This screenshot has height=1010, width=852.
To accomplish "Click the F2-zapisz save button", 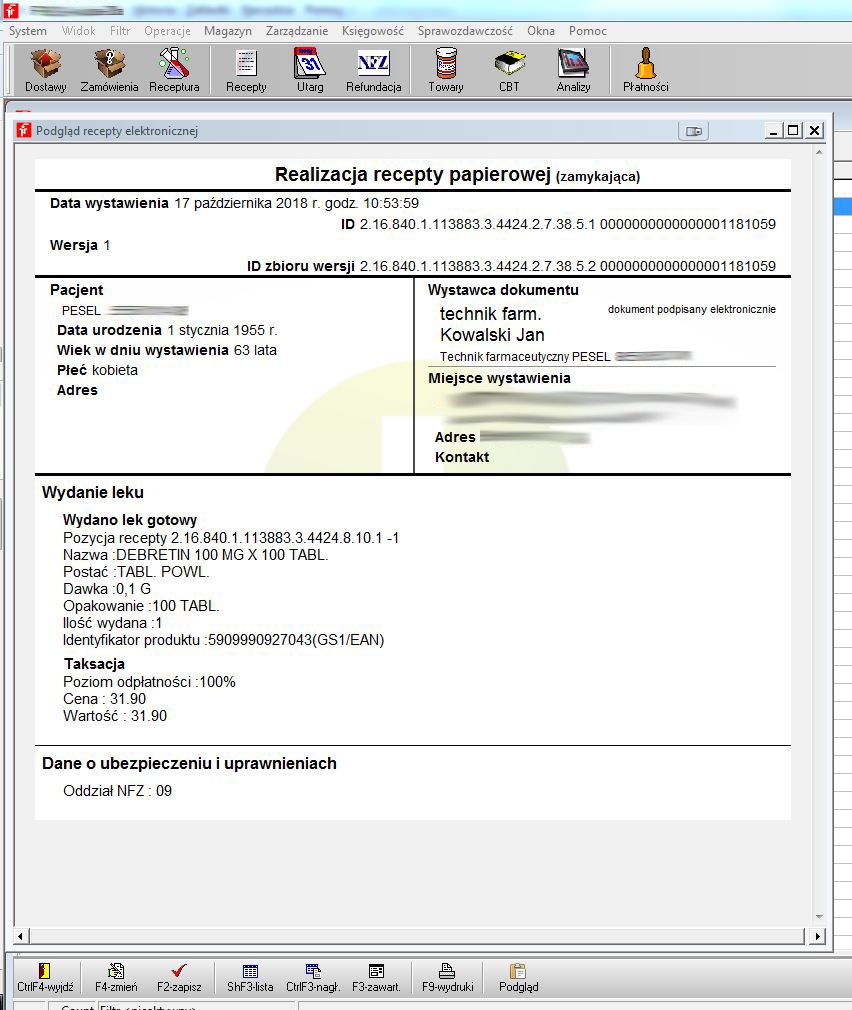I will coord(179,977).
